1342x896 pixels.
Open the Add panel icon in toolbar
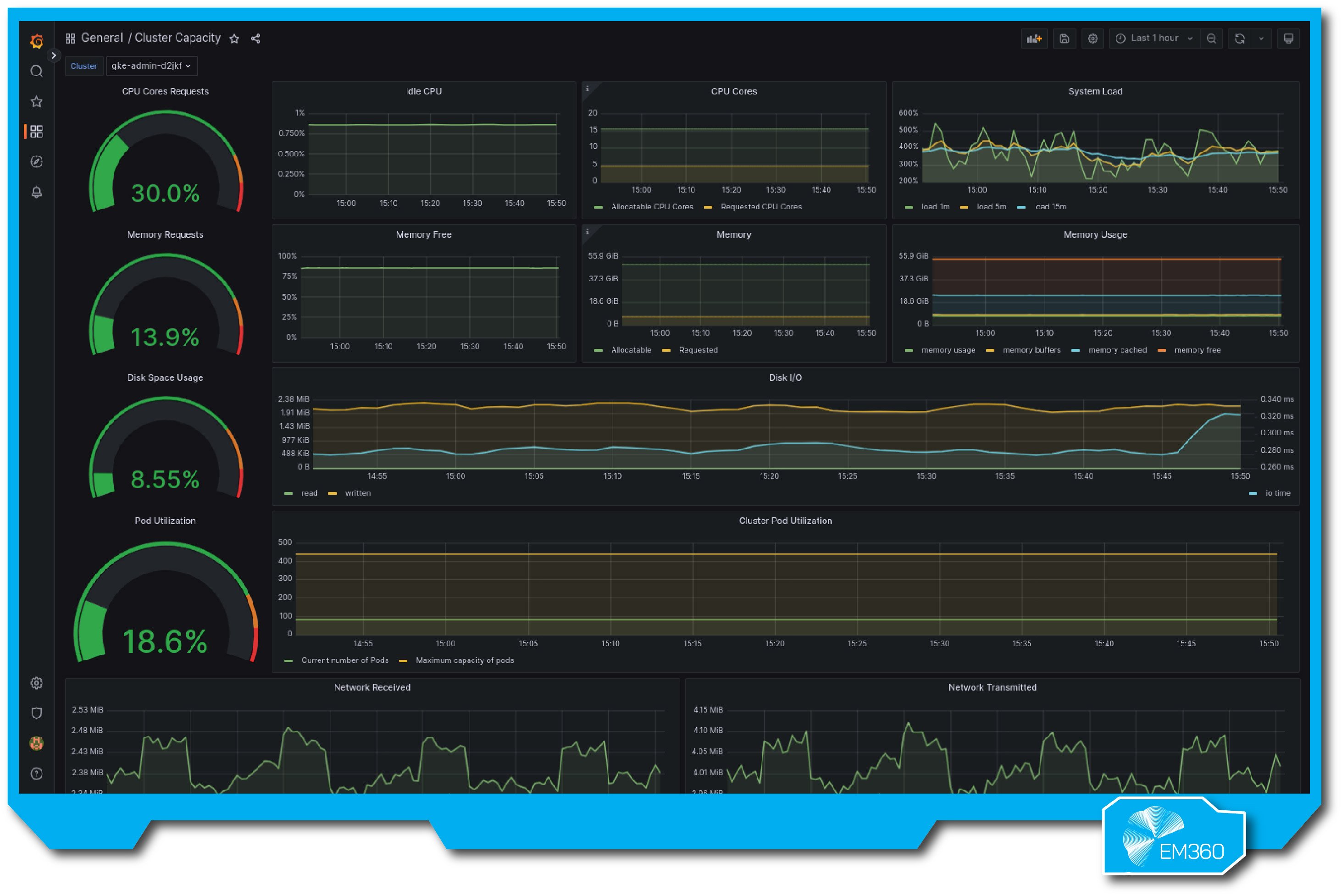pos(1035,39)
